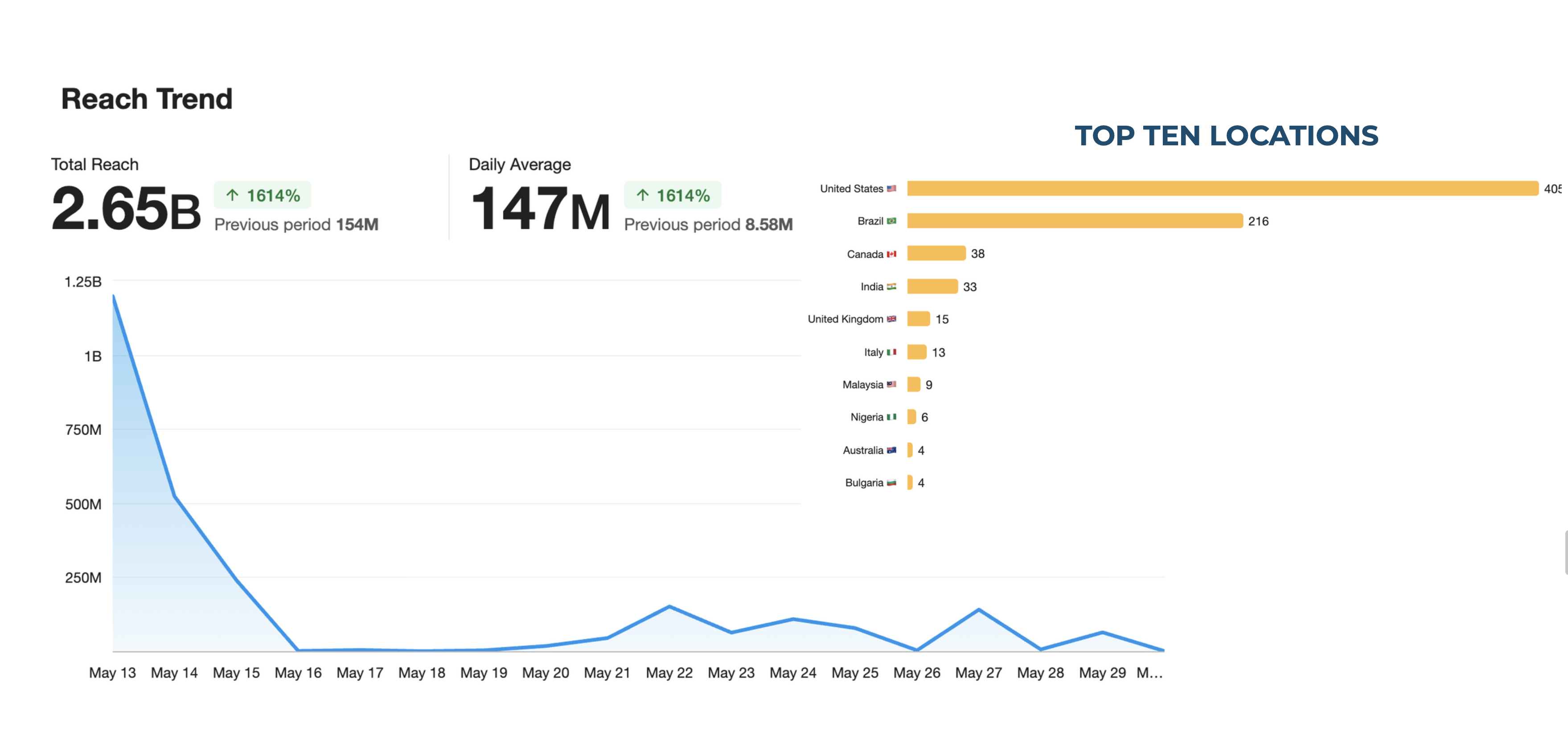The width and height of the screenshot is (1568, 732).
Task: Click the May 22 axis label
Action: 669,673
